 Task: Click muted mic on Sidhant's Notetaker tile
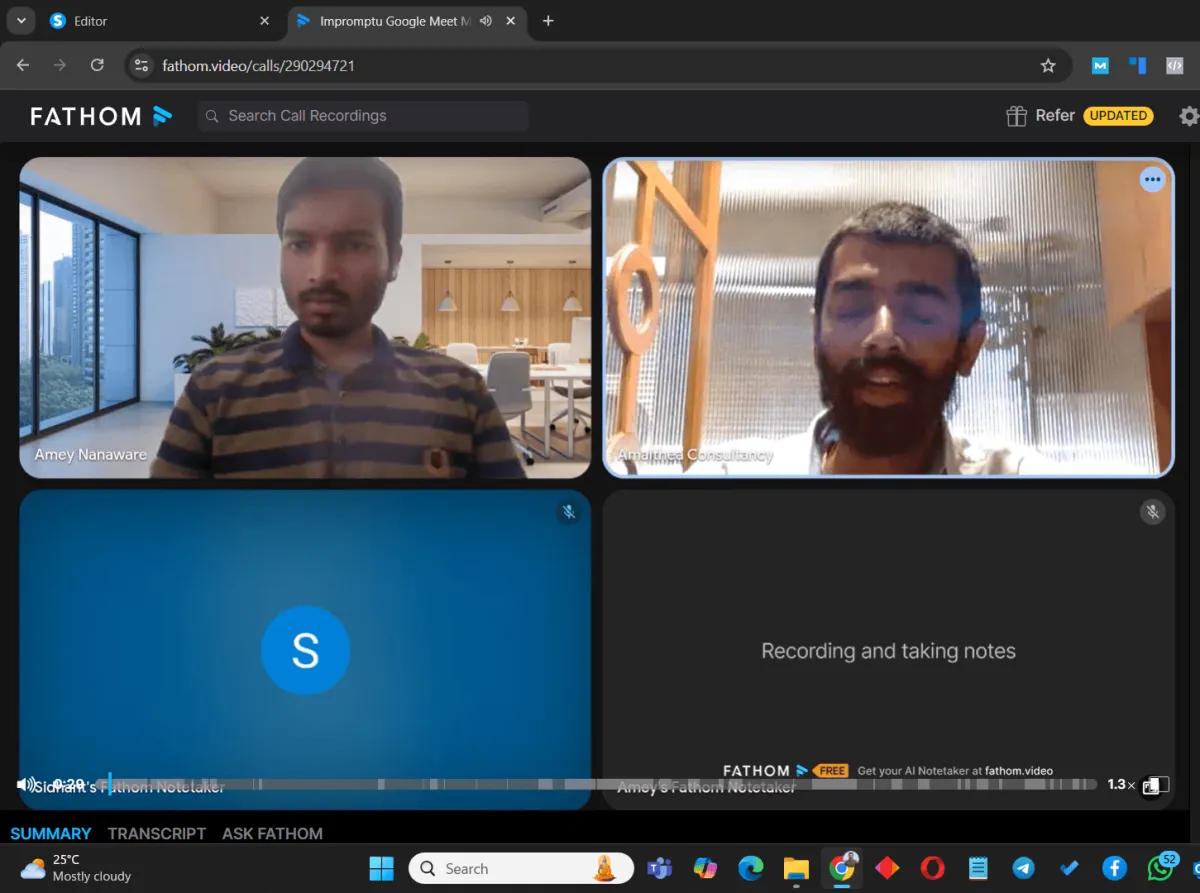click(x=568, y=512)
